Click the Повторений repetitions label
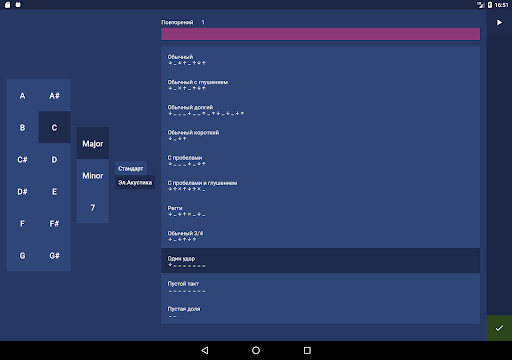Viewport: 512px width, 360px height. click(x=177, y=22)
